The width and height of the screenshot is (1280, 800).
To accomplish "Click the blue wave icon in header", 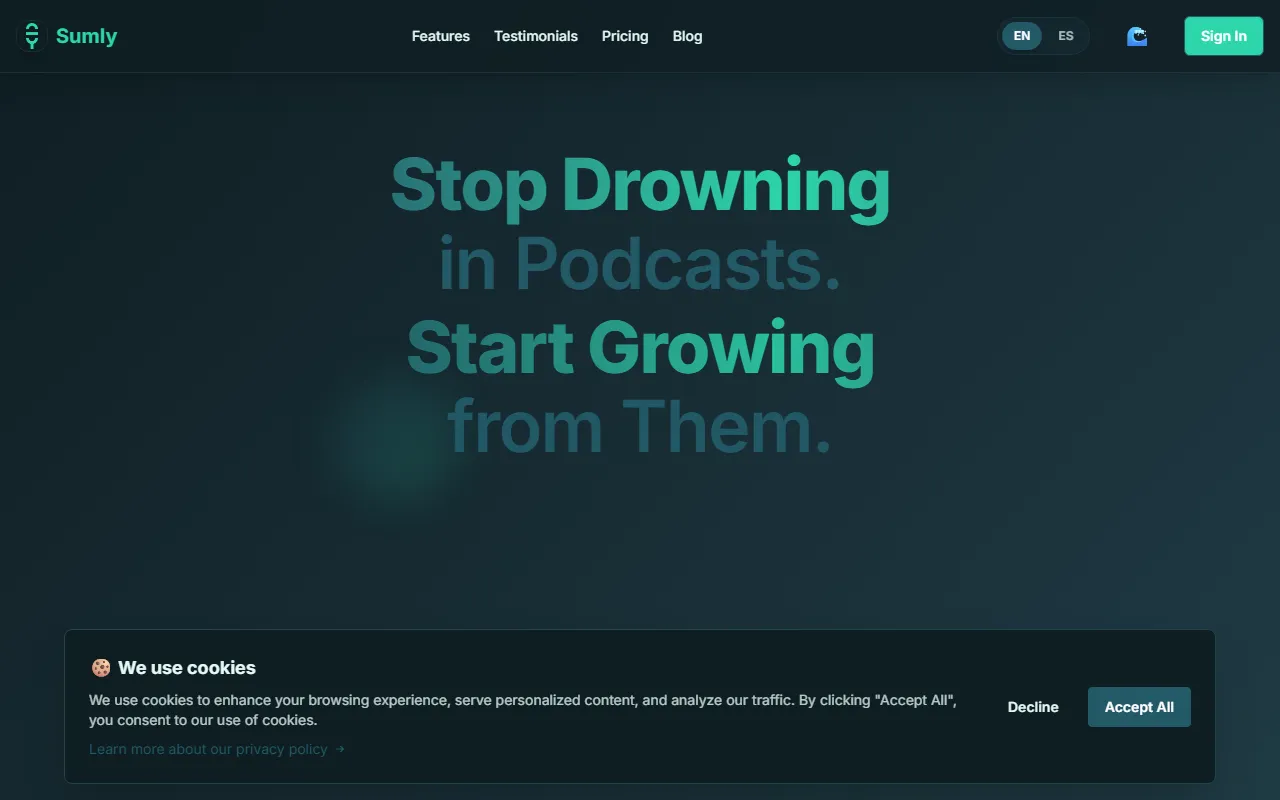I will pos(1137,37).
